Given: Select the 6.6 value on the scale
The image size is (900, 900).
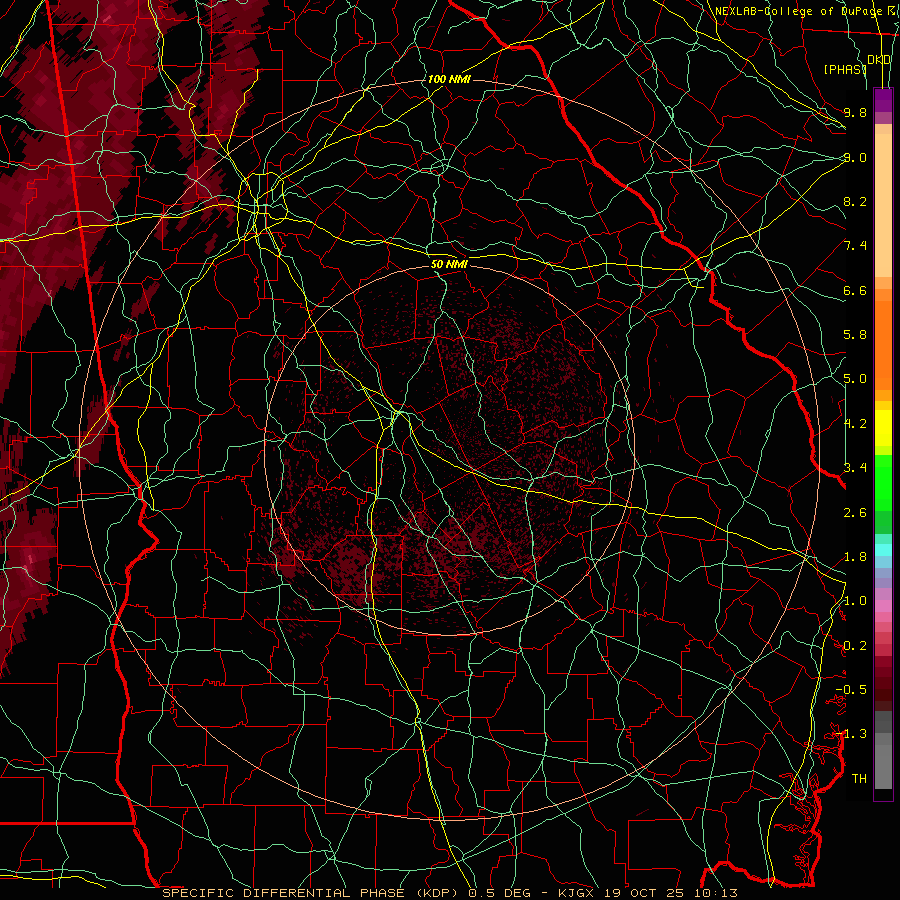Looking at the screenshot, I should click(x=855, y=290).
